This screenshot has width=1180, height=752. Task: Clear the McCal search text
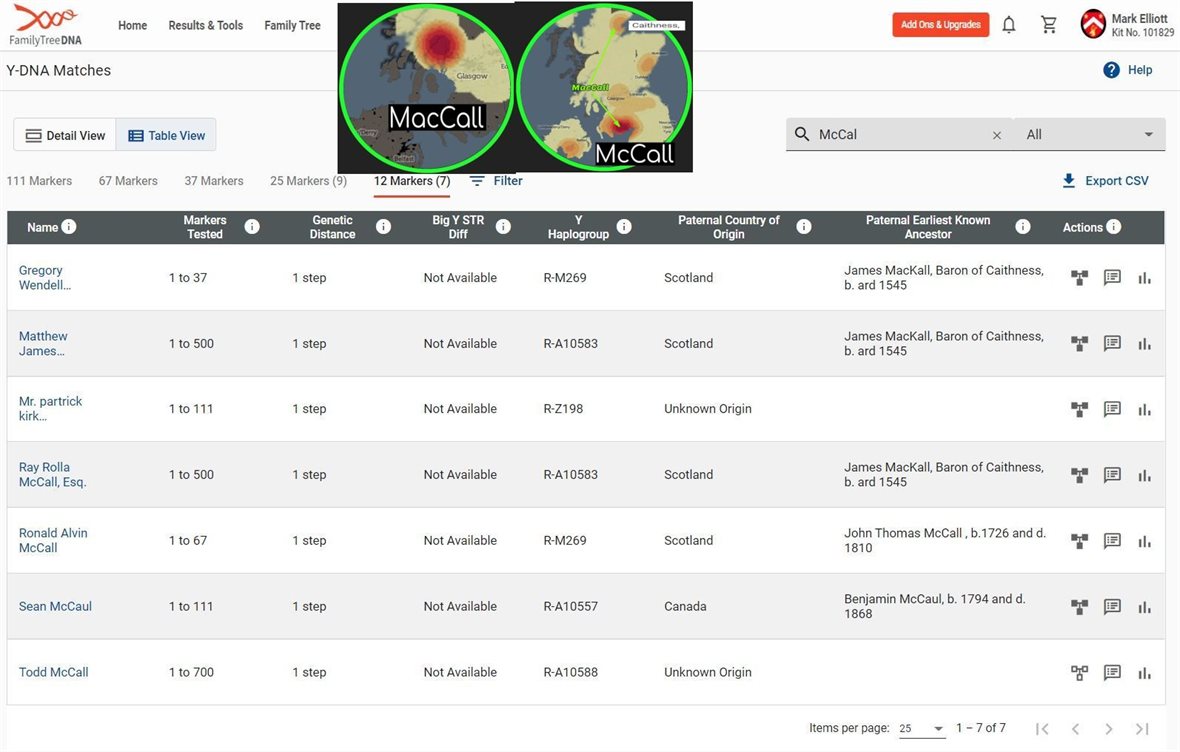(996, 135)
